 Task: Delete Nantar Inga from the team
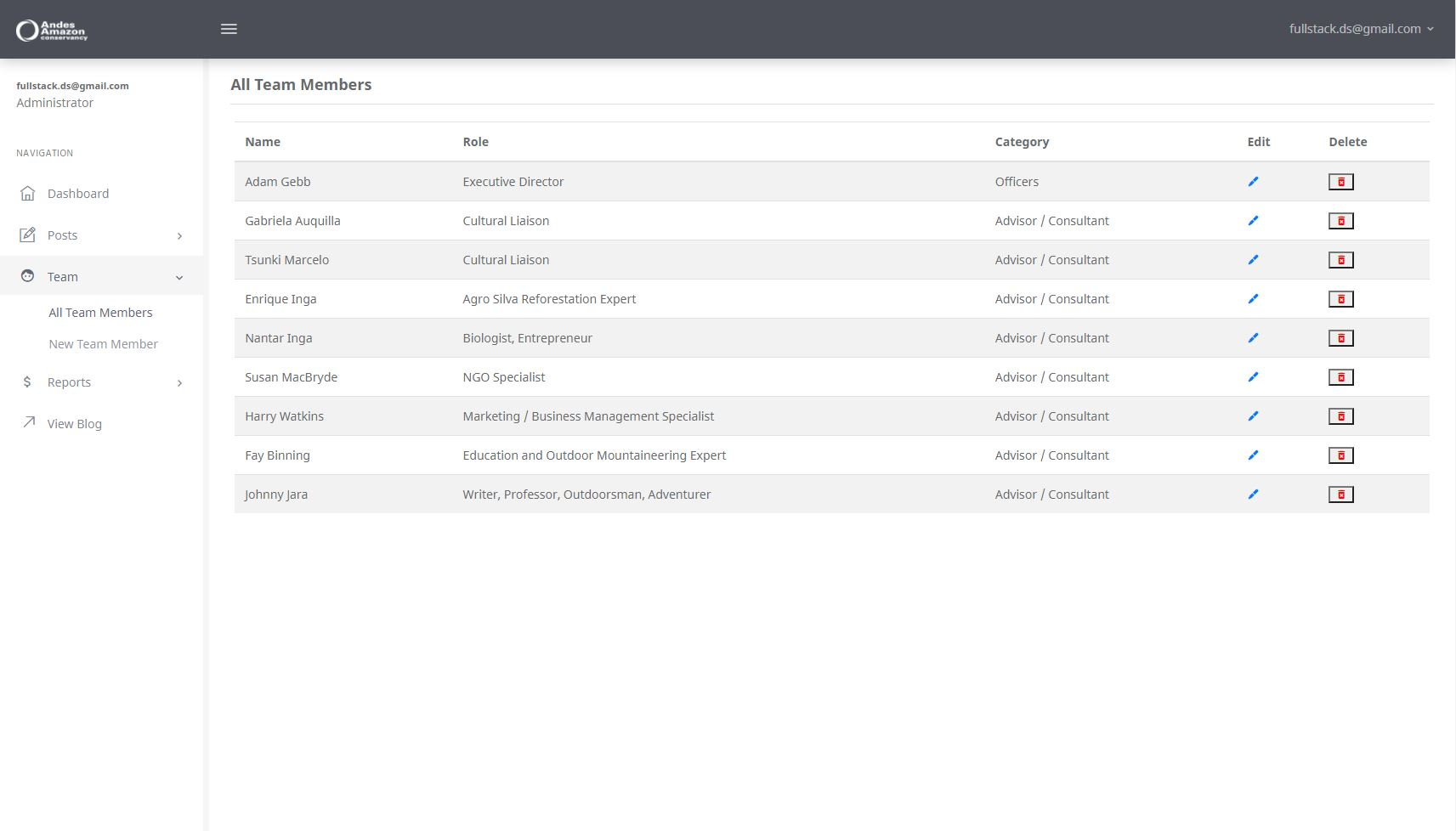click(x=1341, y=338)
